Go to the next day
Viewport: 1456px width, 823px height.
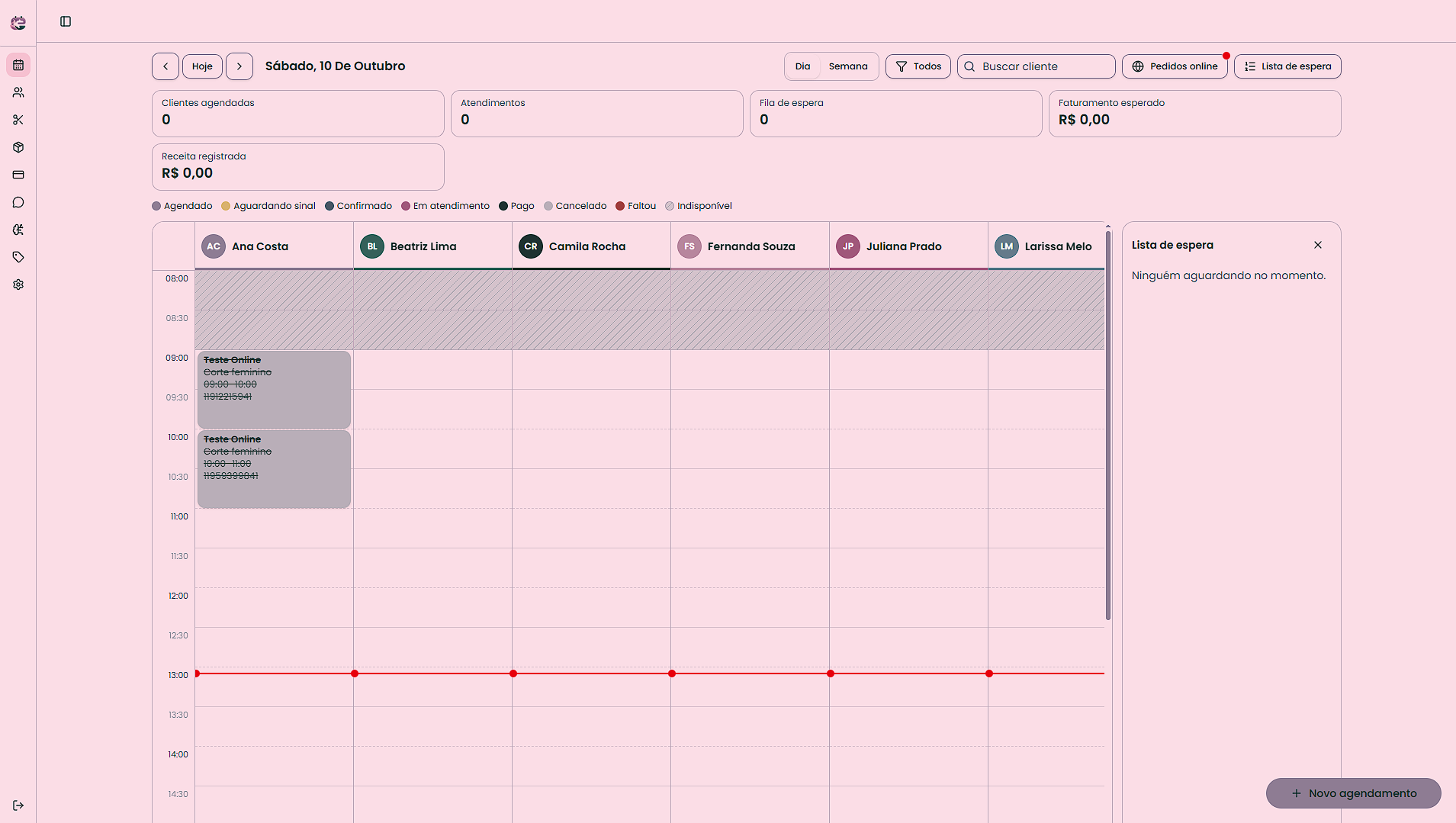[x=239, y=66]
